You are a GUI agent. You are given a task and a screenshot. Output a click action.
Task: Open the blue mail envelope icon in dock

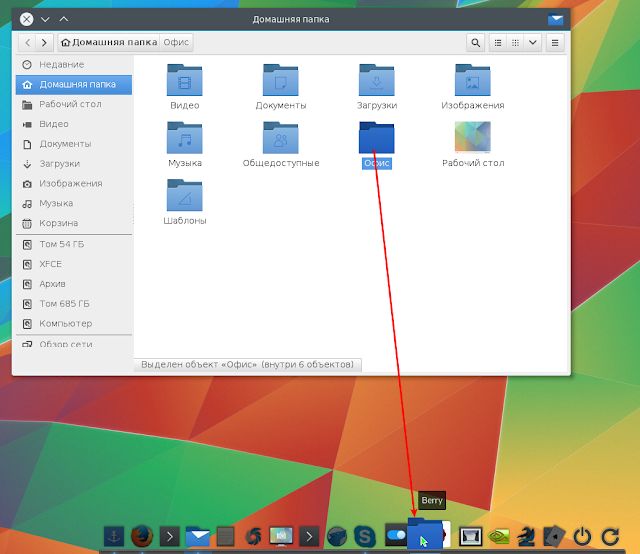click(x=198, y=537)
